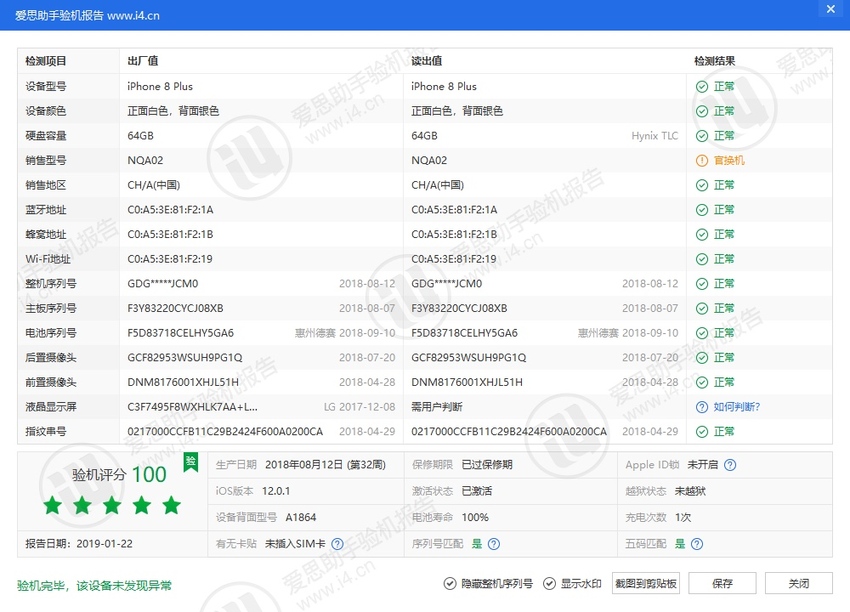Click the green check icon in 设备颜色 row

point(702,111)
